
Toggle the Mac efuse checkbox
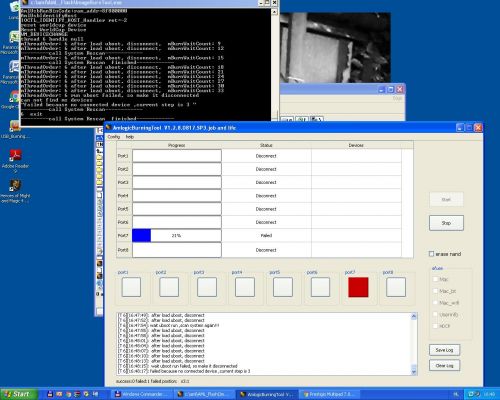coord(435,279)
